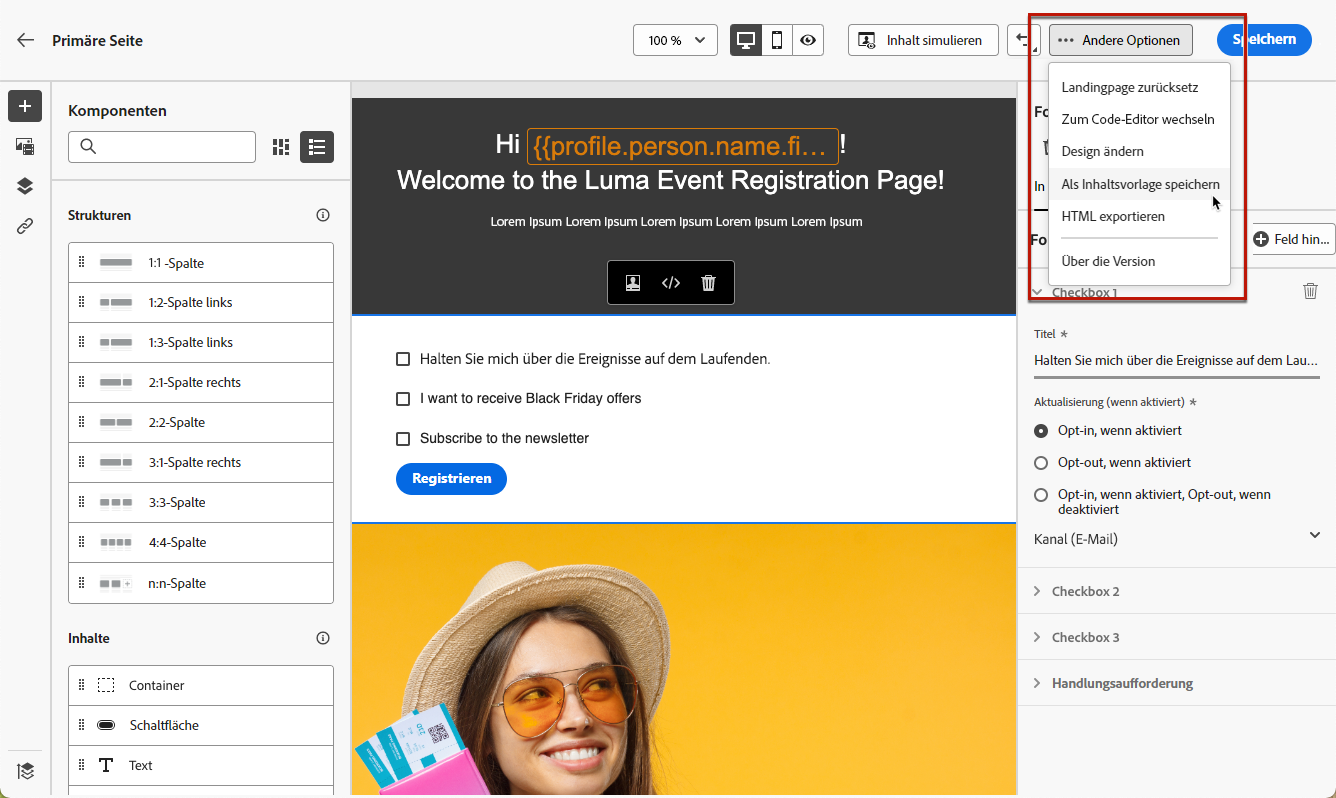The width and height of the screenshot is (1336, 798).
Task: Expand the Checkbox 3 section
Action: click(1177, 637)
